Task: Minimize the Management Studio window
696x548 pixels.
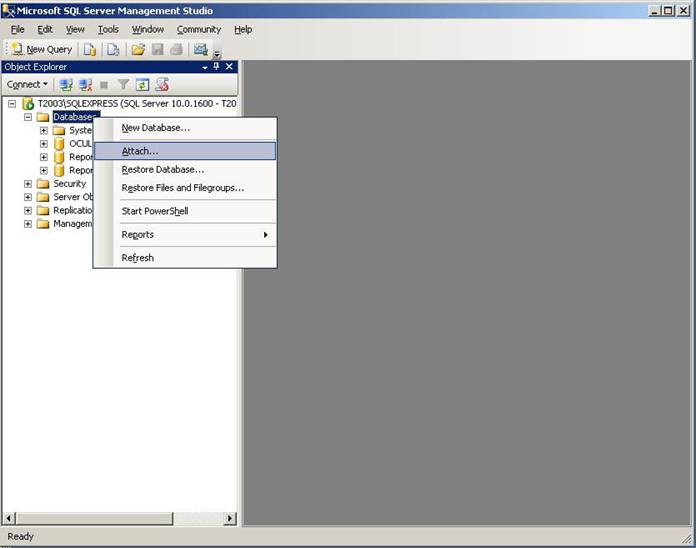Action: [654, 10]
